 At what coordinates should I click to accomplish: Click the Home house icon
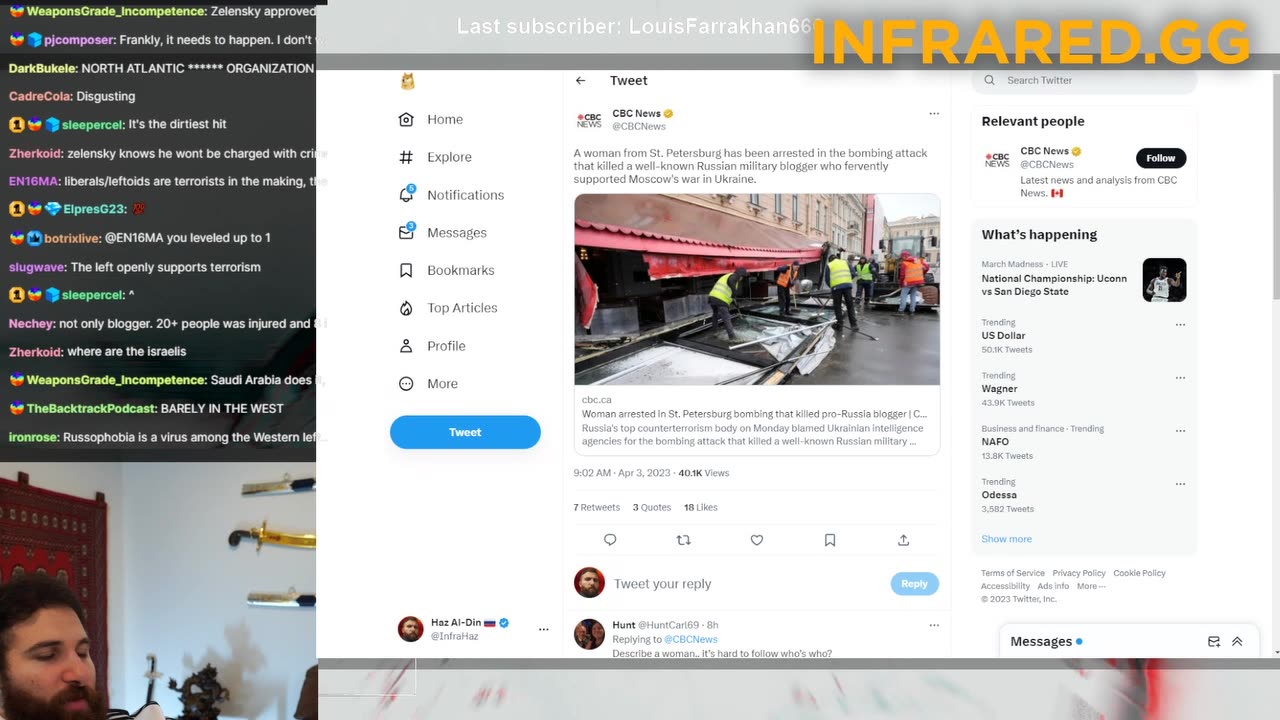tap(406, 119)
